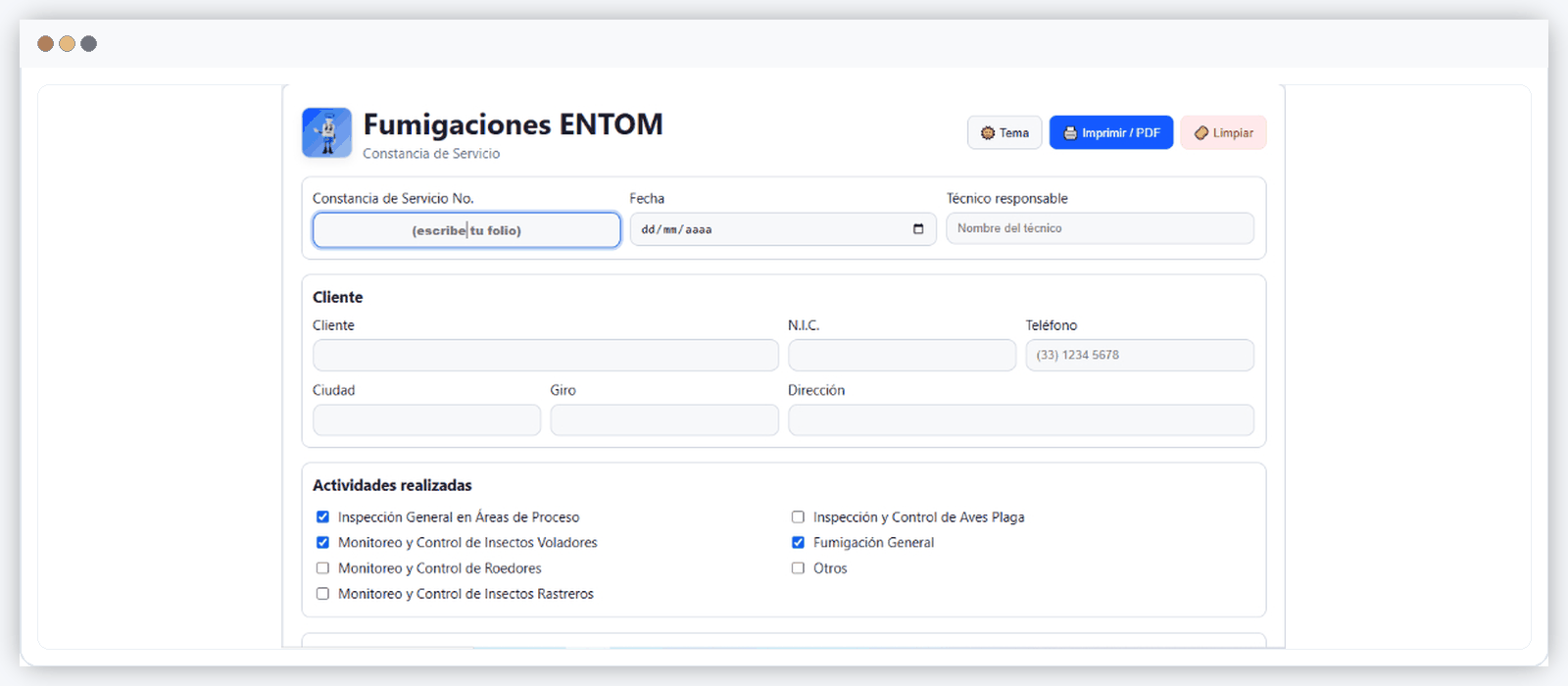Focus the Constancia de Servicio No. folio field

coord(466,230)
